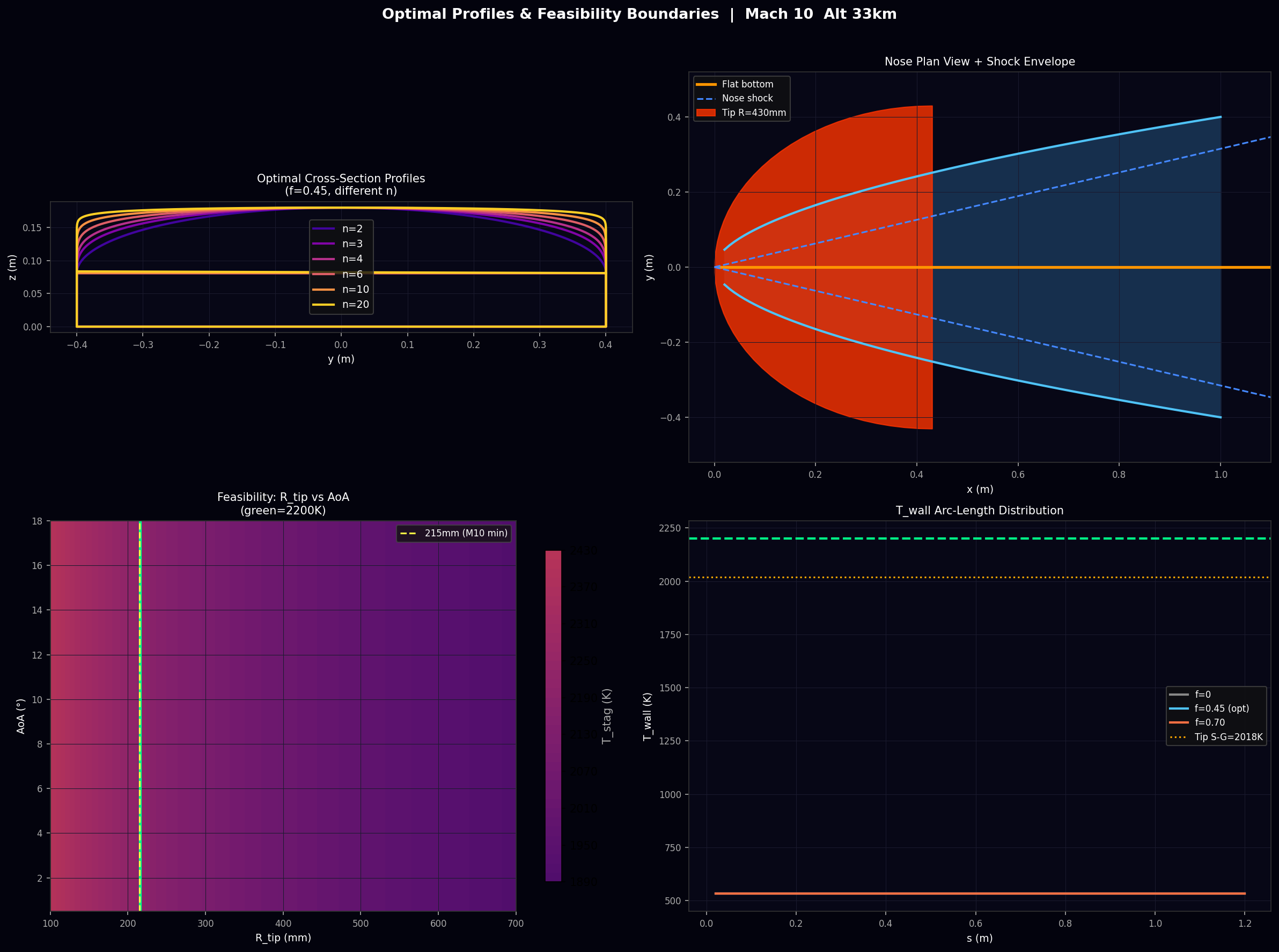Select the 'Feasibility: R_tip vs AoA' title
Image resolution: width=1279 pixels, height=952 pixels.
[283, 497]
